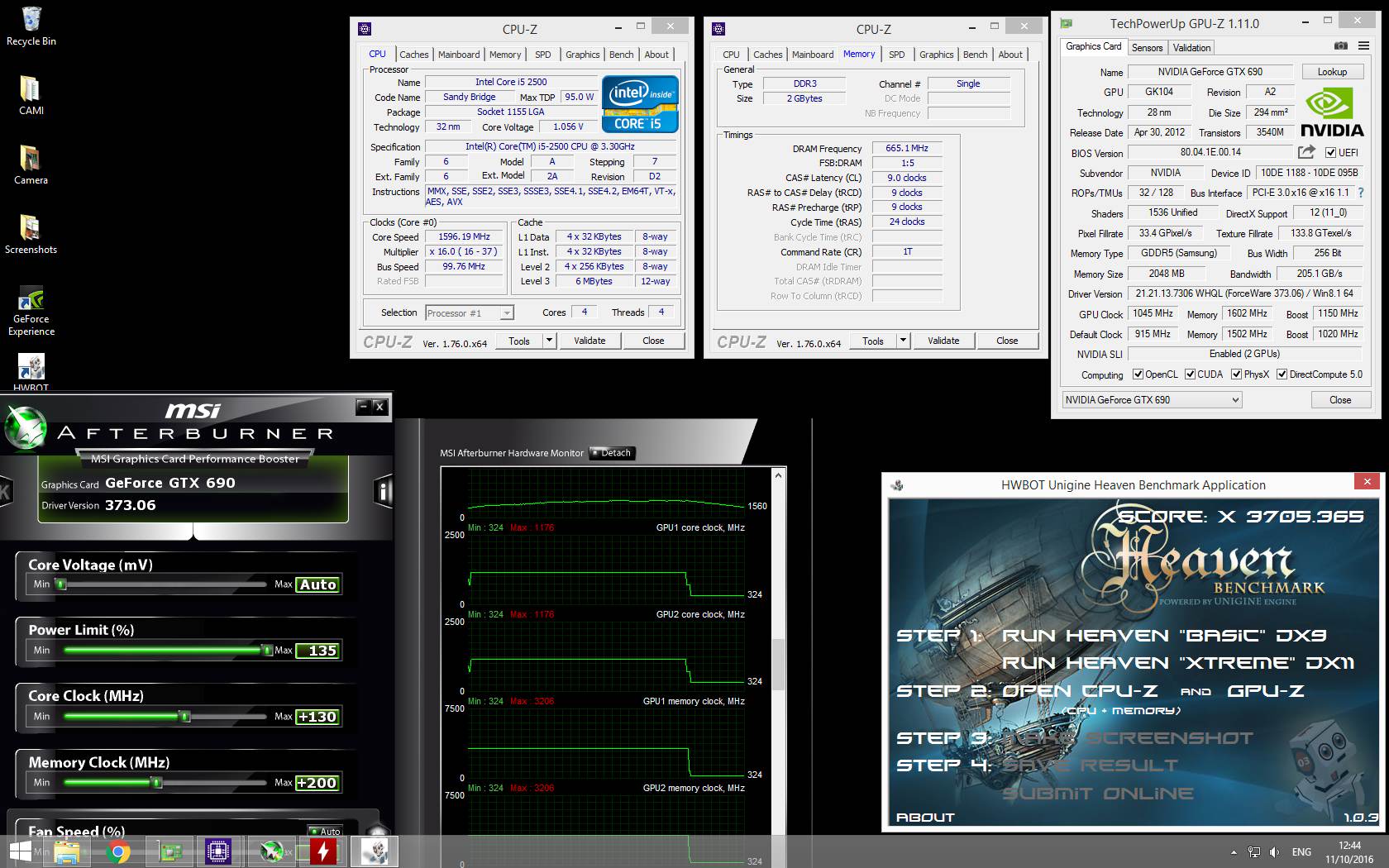Click Validate button in left CPU-Z

pos(589,341)
